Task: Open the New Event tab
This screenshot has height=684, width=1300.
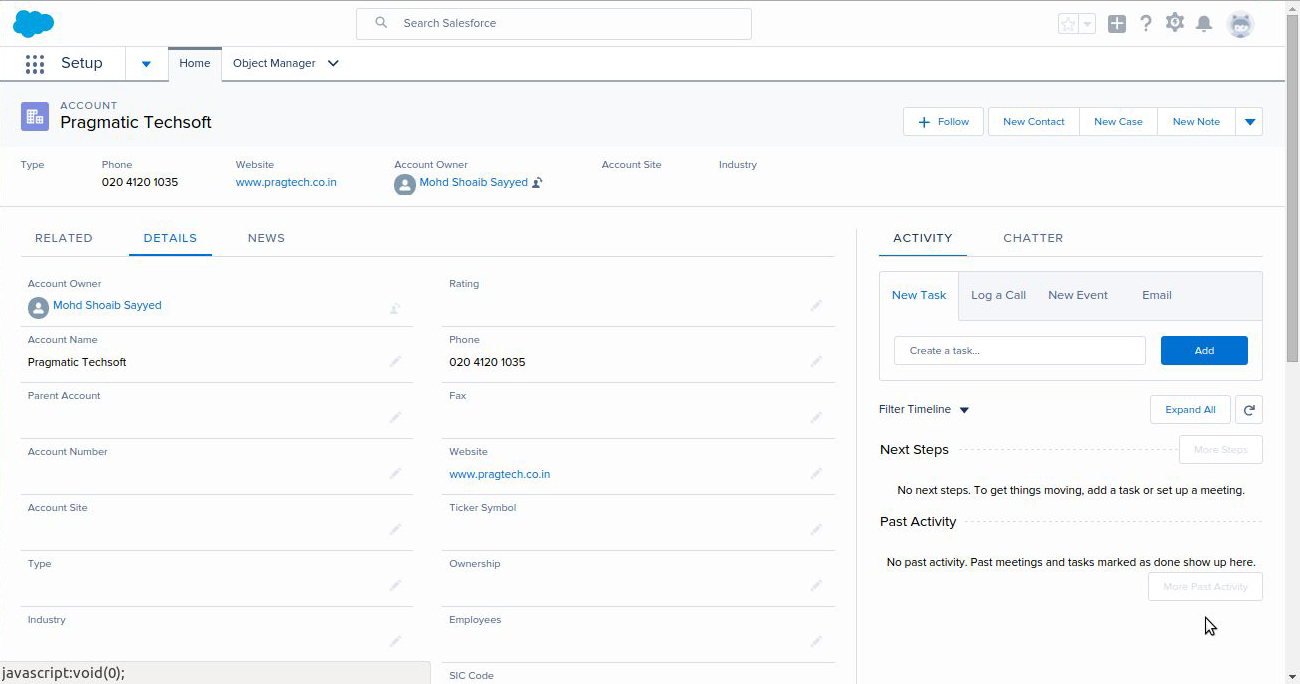Action: [1078, 295]
